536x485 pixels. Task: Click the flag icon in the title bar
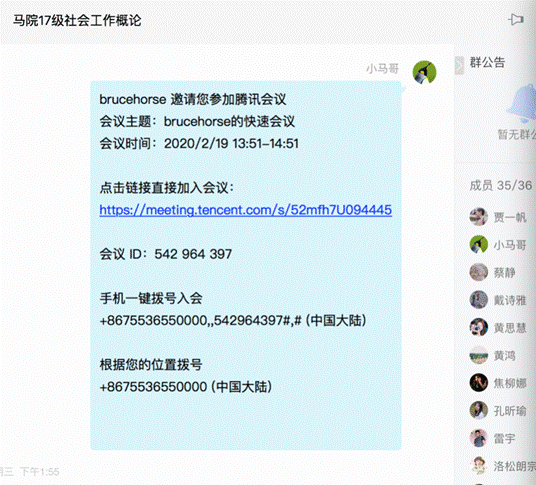coord(515,19)
